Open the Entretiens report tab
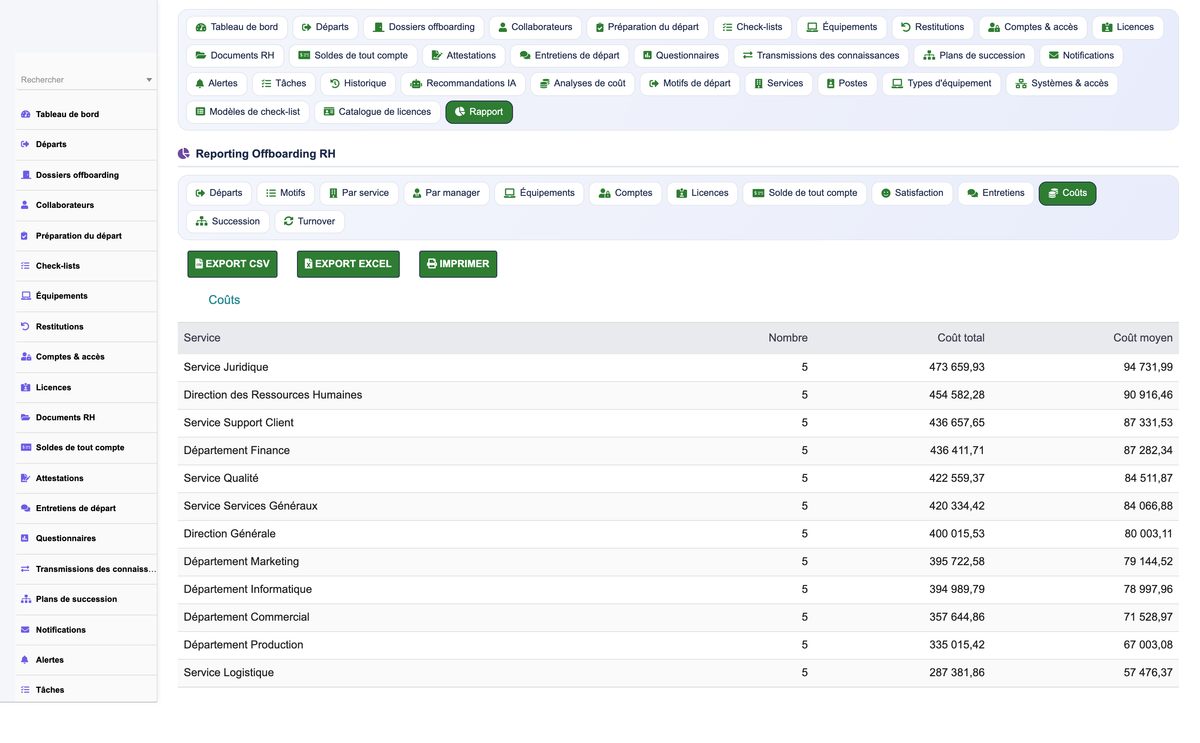Screen dimensions: 1200x743 (x=995, y=193)
